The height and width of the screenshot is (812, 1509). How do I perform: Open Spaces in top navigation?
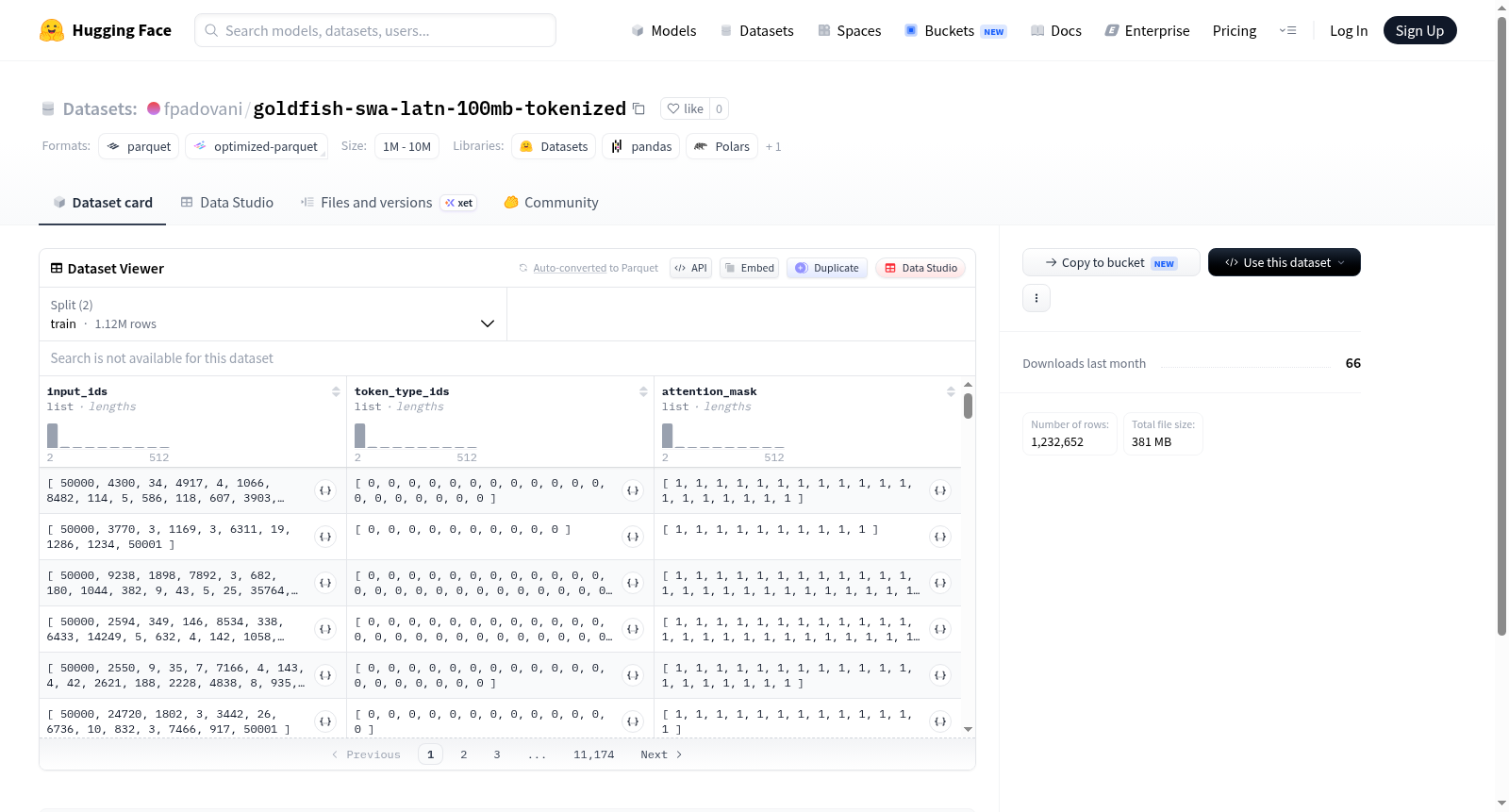point(849,30)
